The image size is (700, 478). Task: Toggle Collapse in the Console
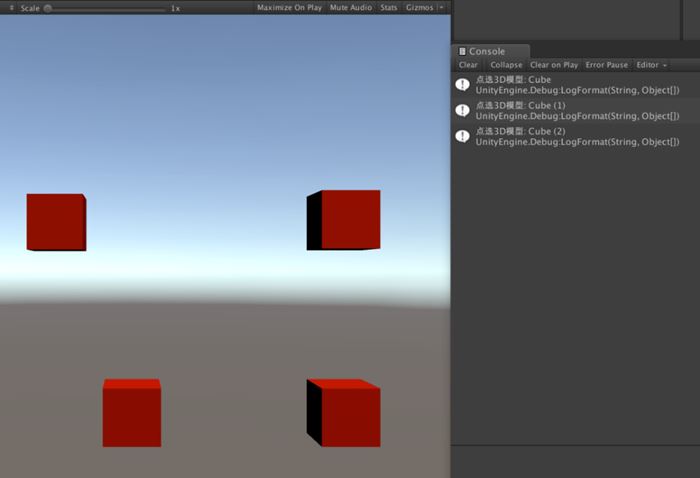coord(506,65)
